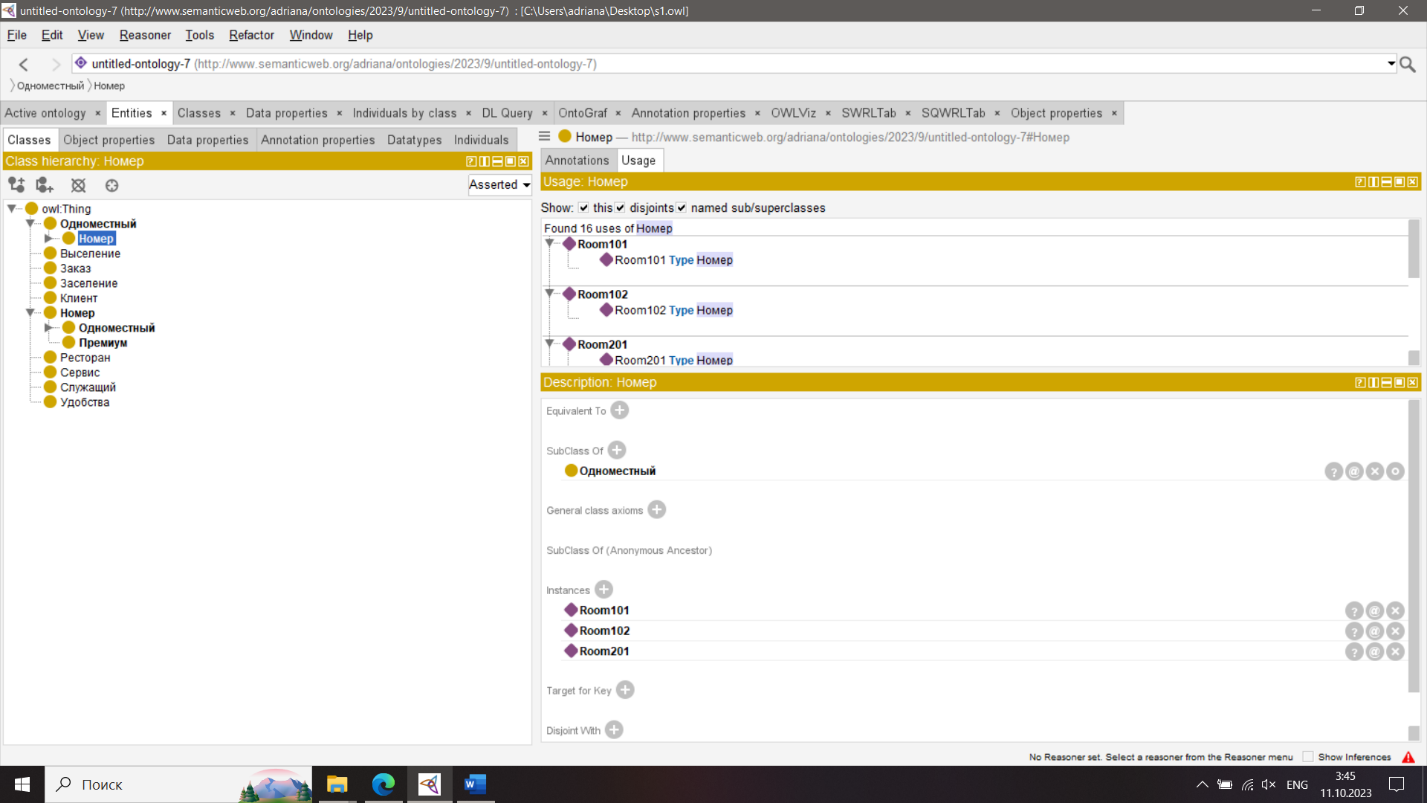The width and height of the screenshot is (1427, 803).
Task: Click the ontology IRI address field
Action: (x=735, y=64)
